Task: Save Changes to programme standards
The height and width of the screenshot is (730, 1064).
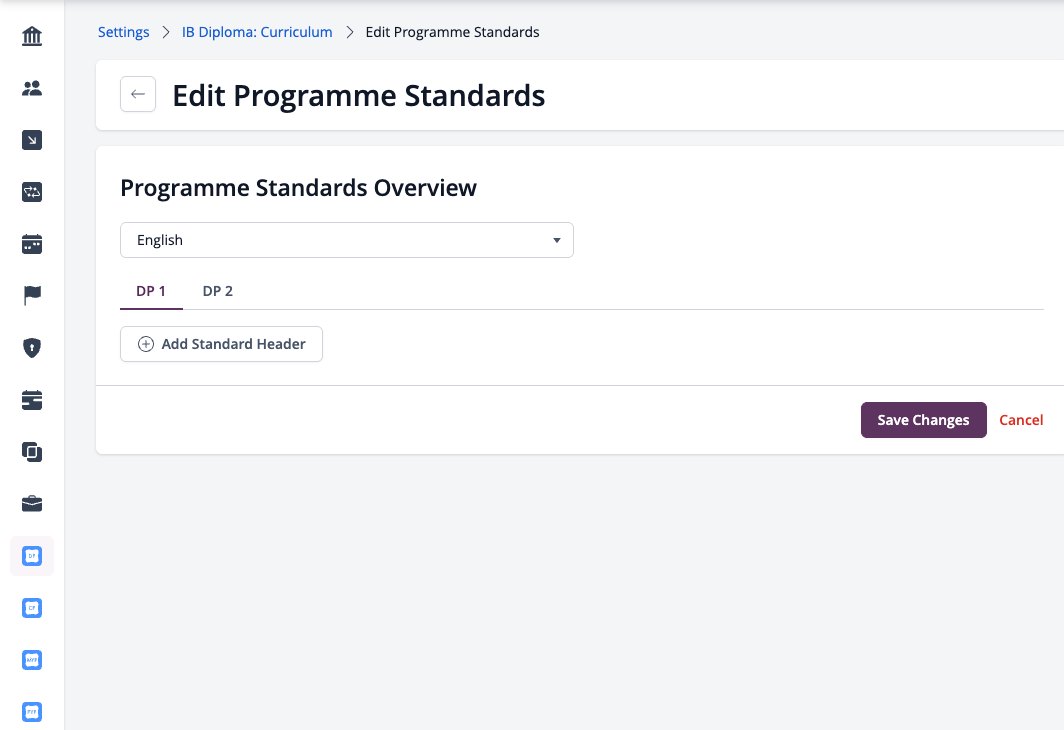Action: coord(924,420)
